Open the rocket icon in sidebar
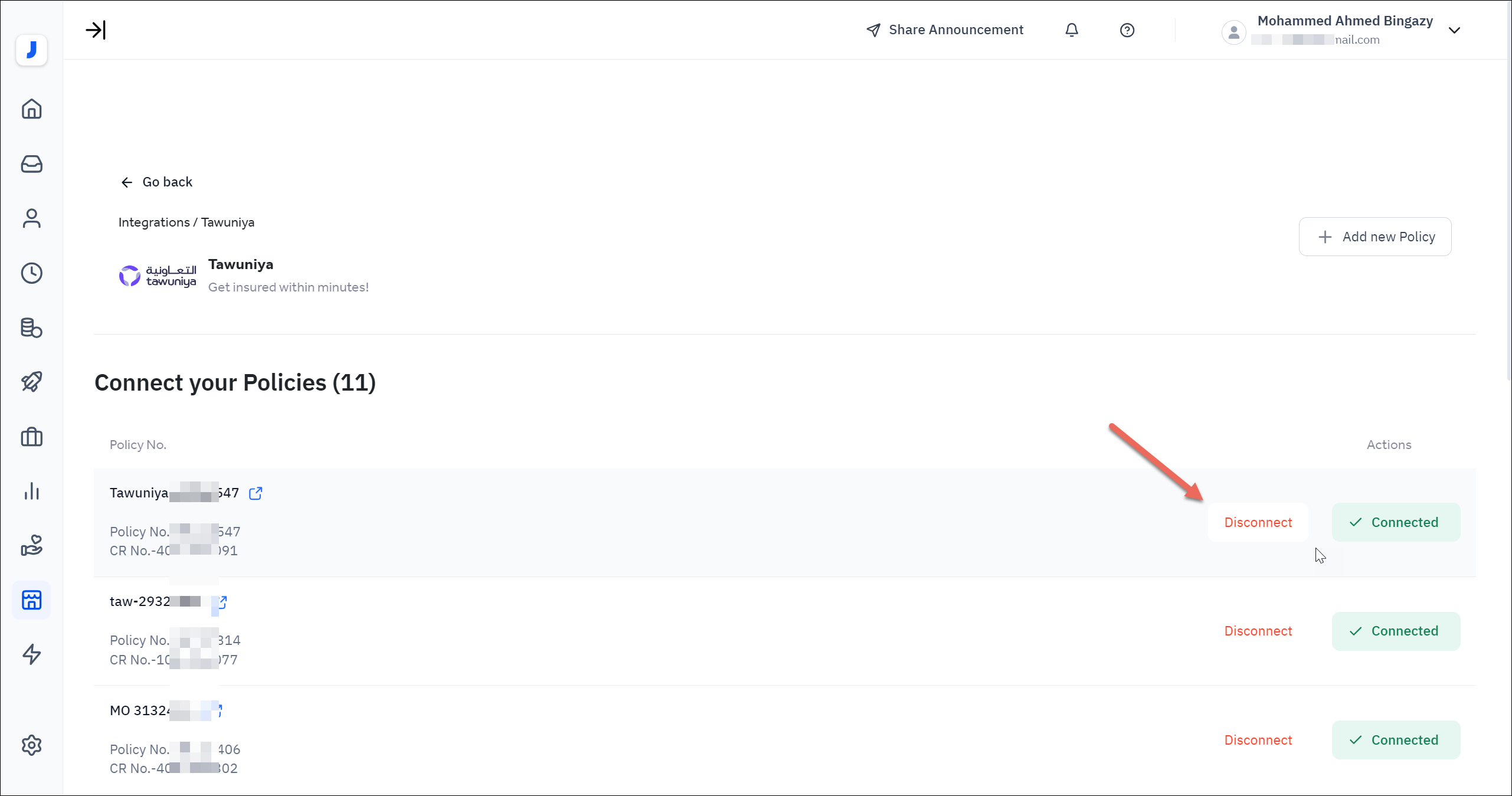 (32, 382)
